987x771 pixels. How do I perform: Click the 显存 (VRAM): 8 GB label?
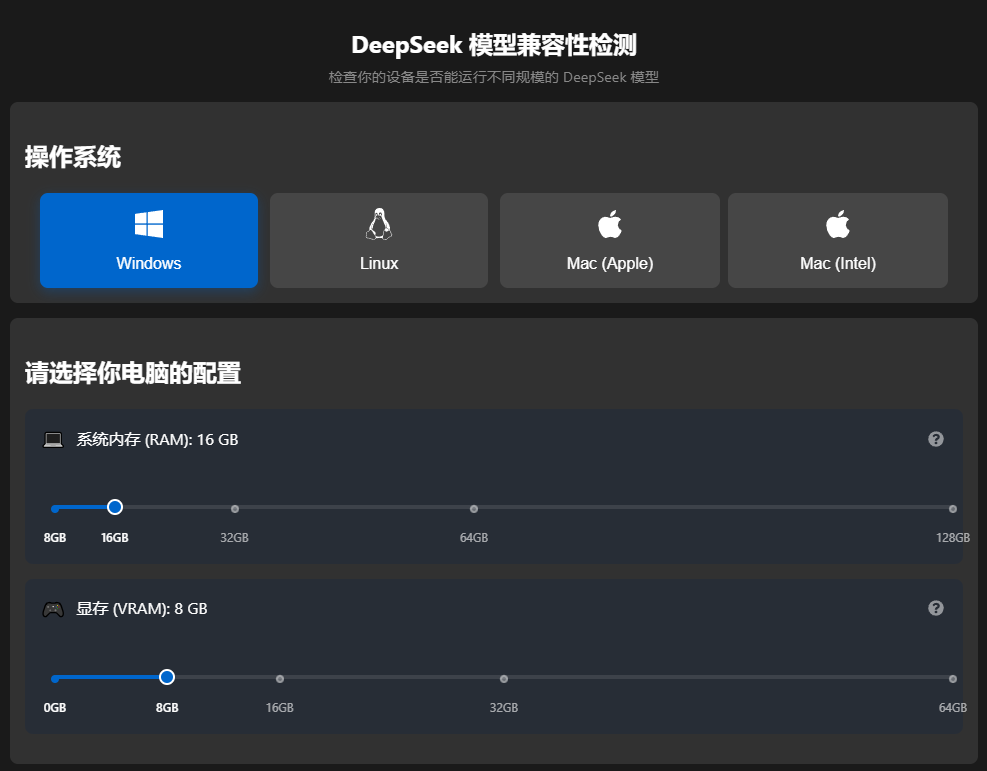142,609
